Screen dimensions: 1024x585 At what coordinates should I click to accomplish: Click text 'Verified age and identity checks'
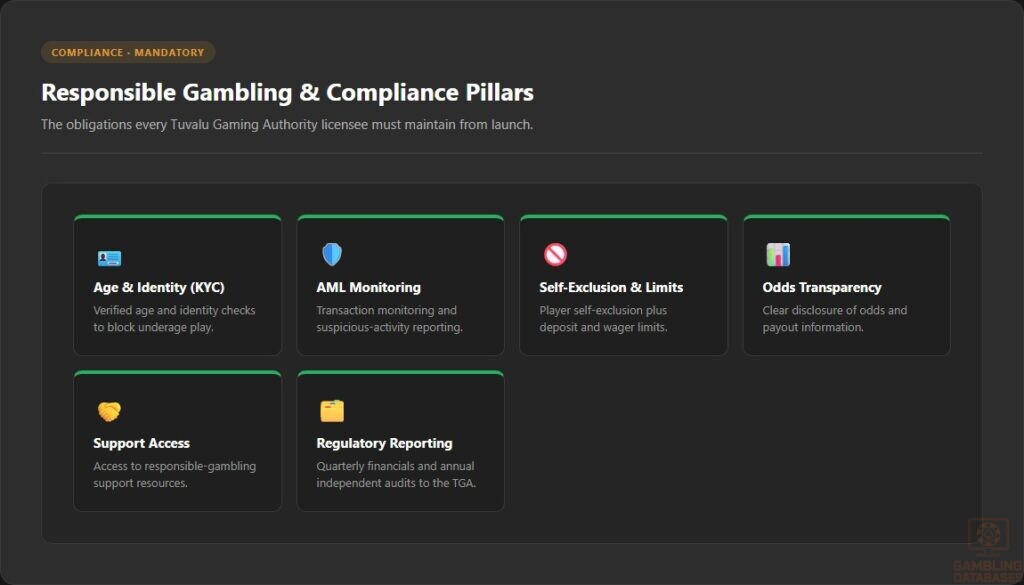174,310
